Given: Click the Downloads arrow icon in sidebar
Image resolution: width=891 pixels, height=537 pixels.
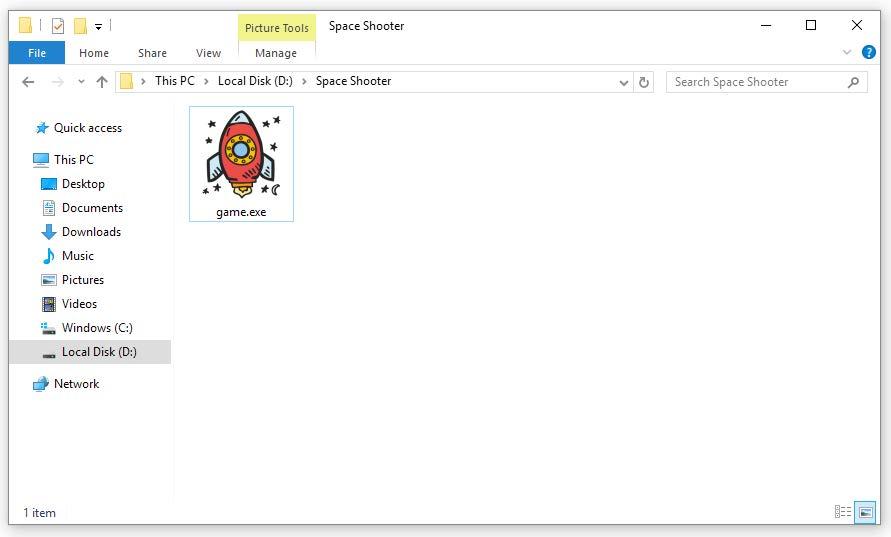Looking at the screenshot, I should tap(49, 232).
